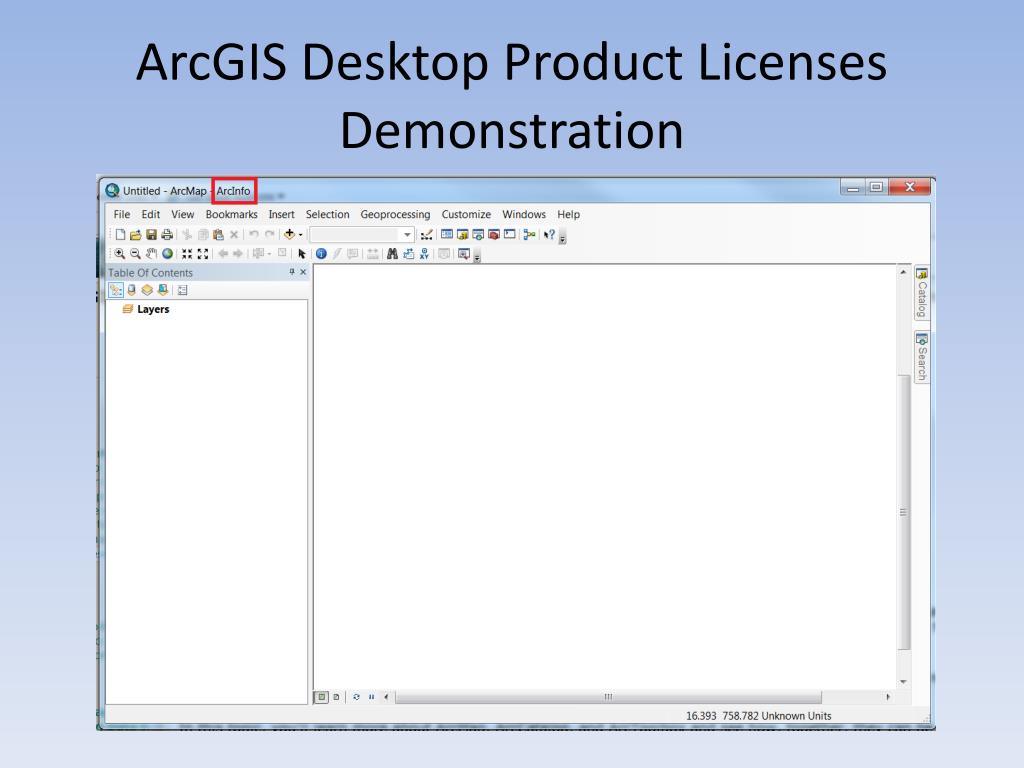Open the Tools toolbar options arrow
Screen dimensions: 1024x768
coord(477,259)
